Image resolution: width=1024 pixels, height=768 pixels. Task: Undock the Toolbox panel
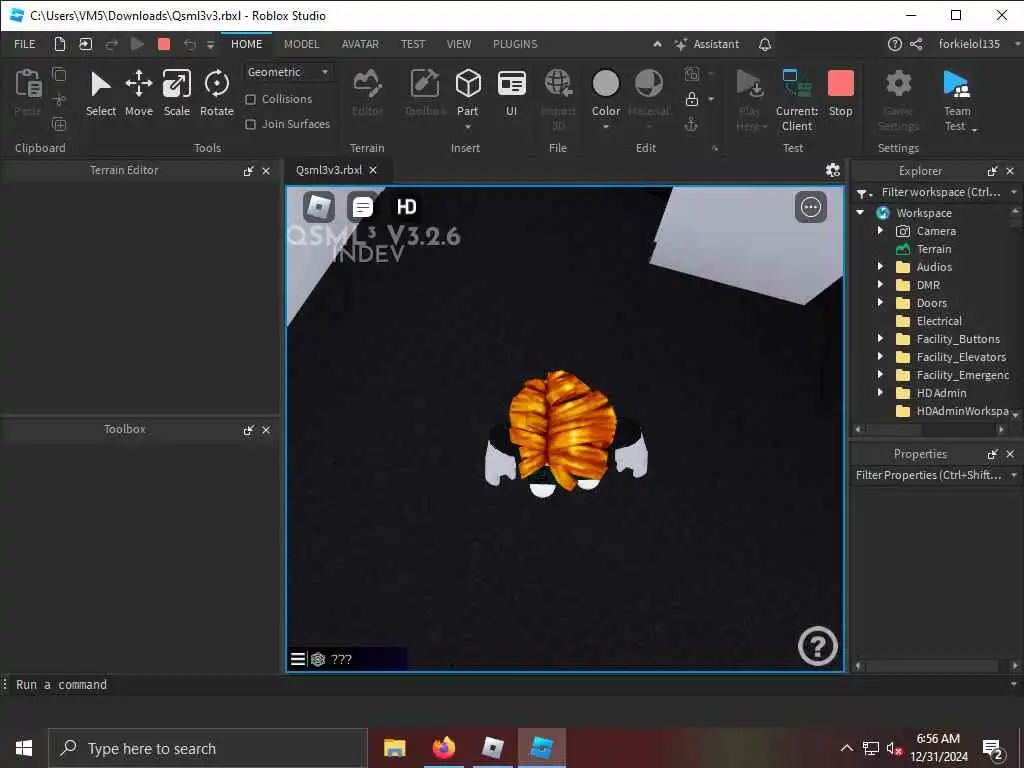[x=249, y=430]
